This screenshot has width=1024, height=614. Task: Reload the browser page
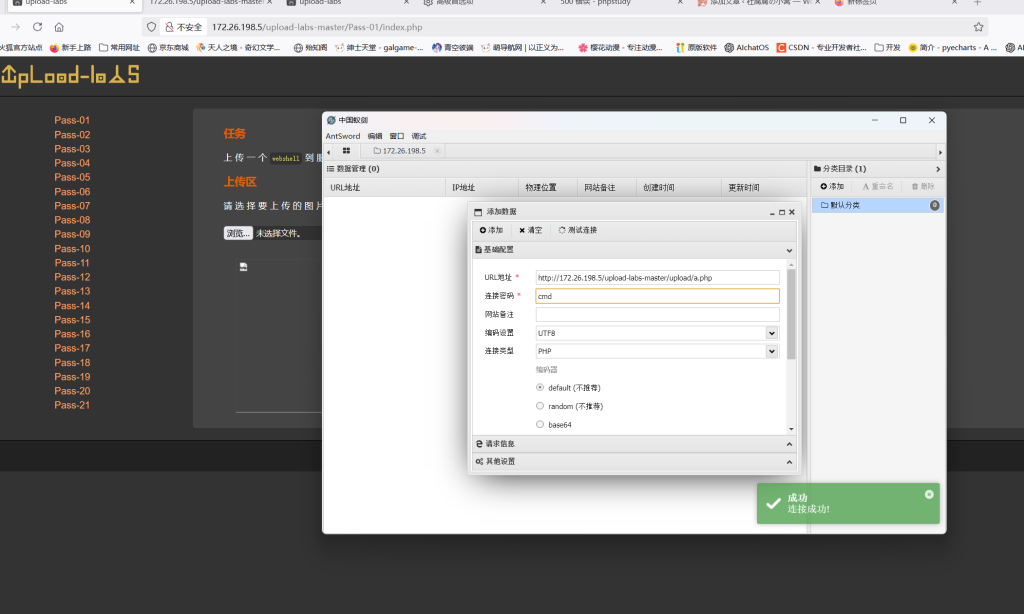coord(37,27)
